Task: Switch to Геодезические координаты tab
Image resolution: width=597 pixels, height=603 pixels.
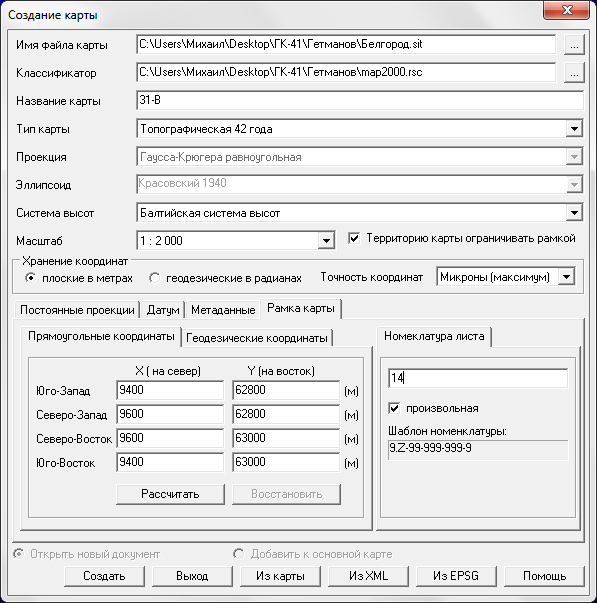Action: click(257, 338)
